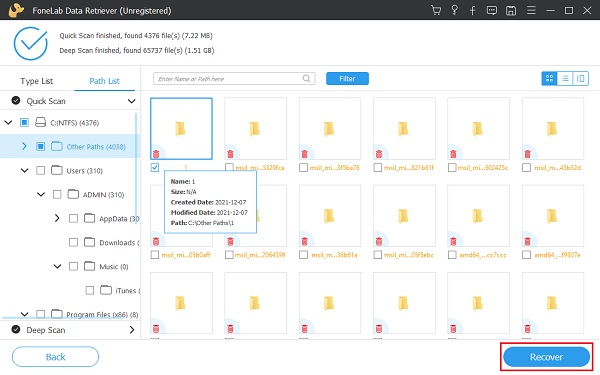
Task: Collapse the Quick Scan section
Action: pyautogui.click(x=131, y=101)
